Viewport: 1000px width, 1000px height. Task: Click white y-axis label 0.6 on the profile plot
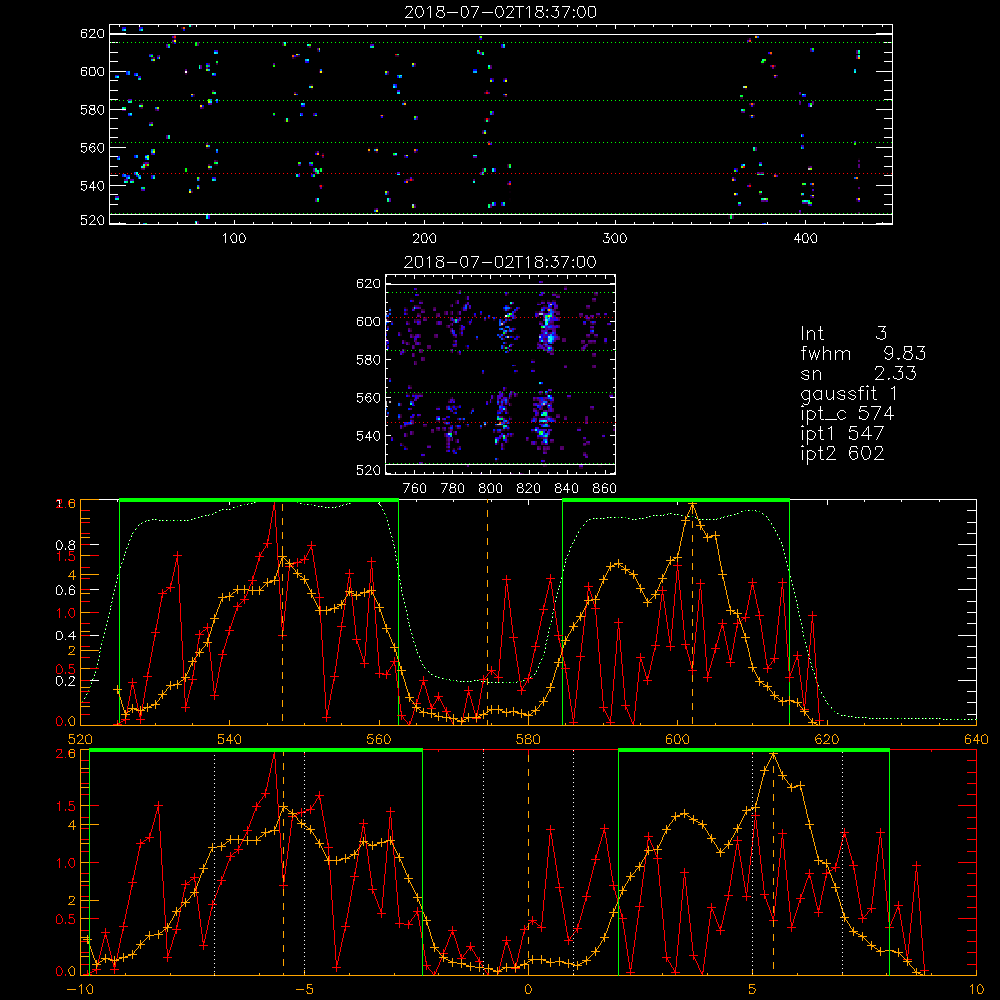coord(66,591)
